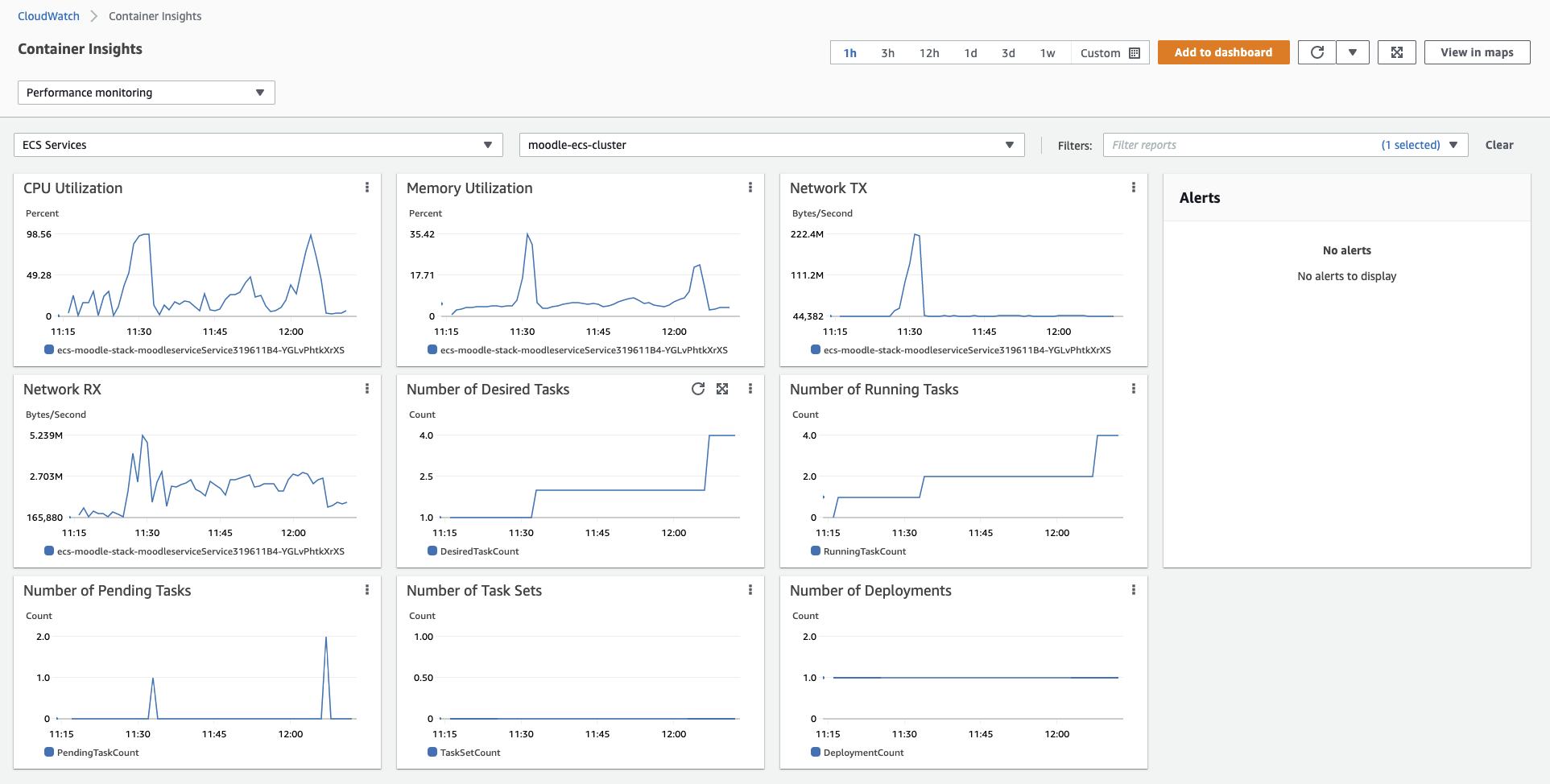Viewport: 1550px width, 784px height.
Task: Open custom time range calendar icon
Action: coord(1135,53)
